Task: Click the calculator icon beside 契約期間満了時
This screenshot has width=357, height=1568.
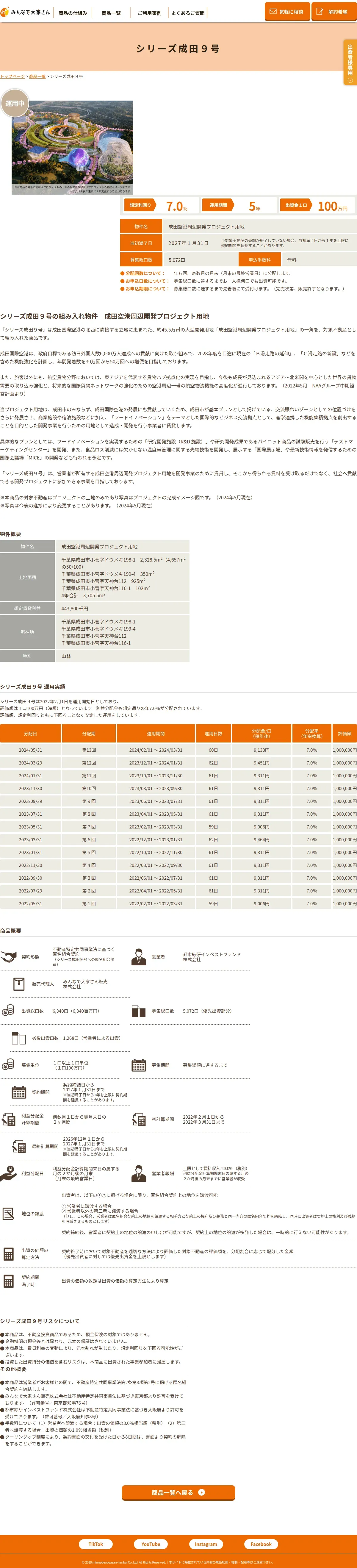Action: [8, 1281]
